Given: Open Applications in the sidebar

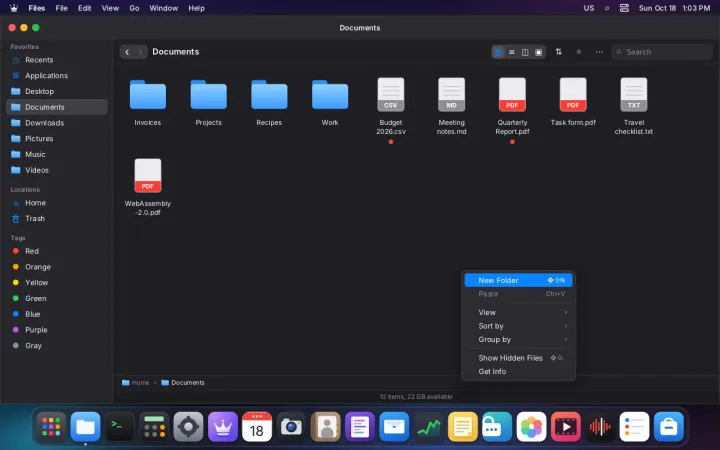Looking at the screenshot, I should pyautogui.click(x=57, y=75).
